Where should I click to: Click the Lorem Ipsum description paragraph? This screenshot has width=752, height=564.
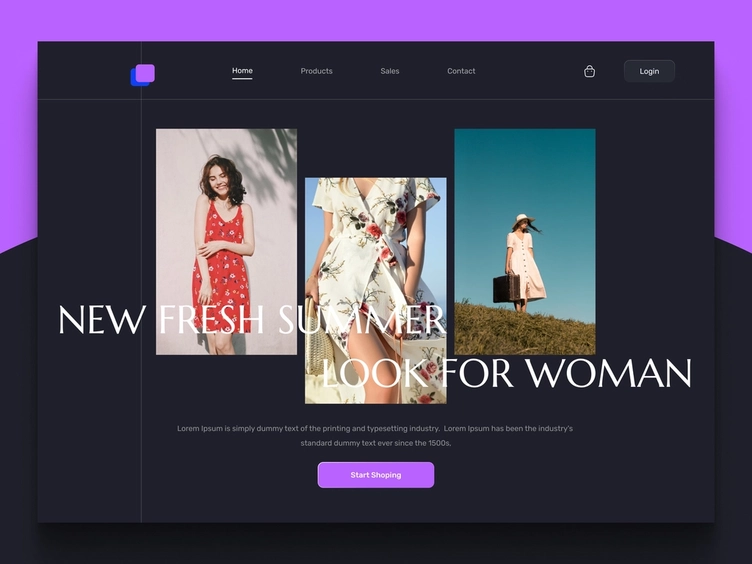376,435
